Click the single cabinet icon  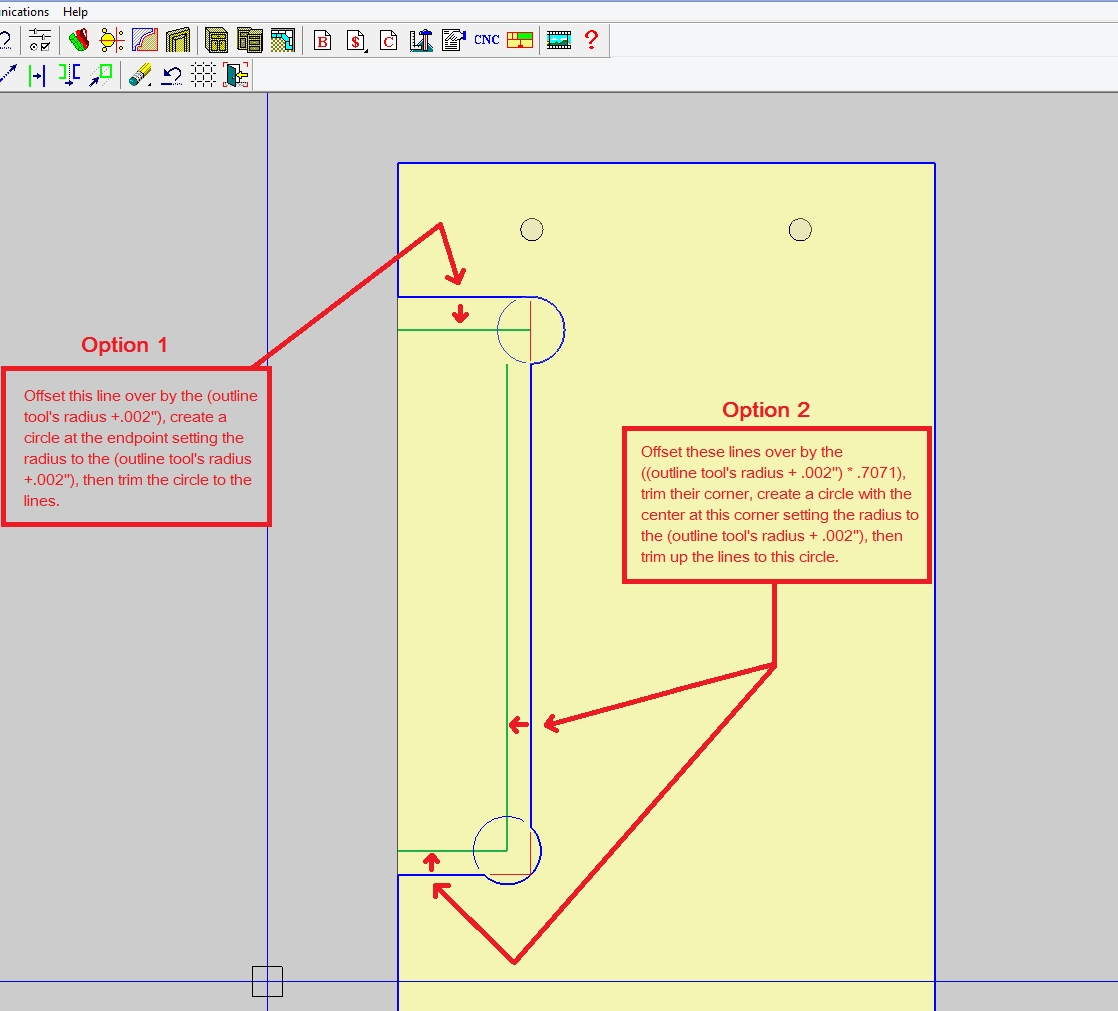pos(216,40)
